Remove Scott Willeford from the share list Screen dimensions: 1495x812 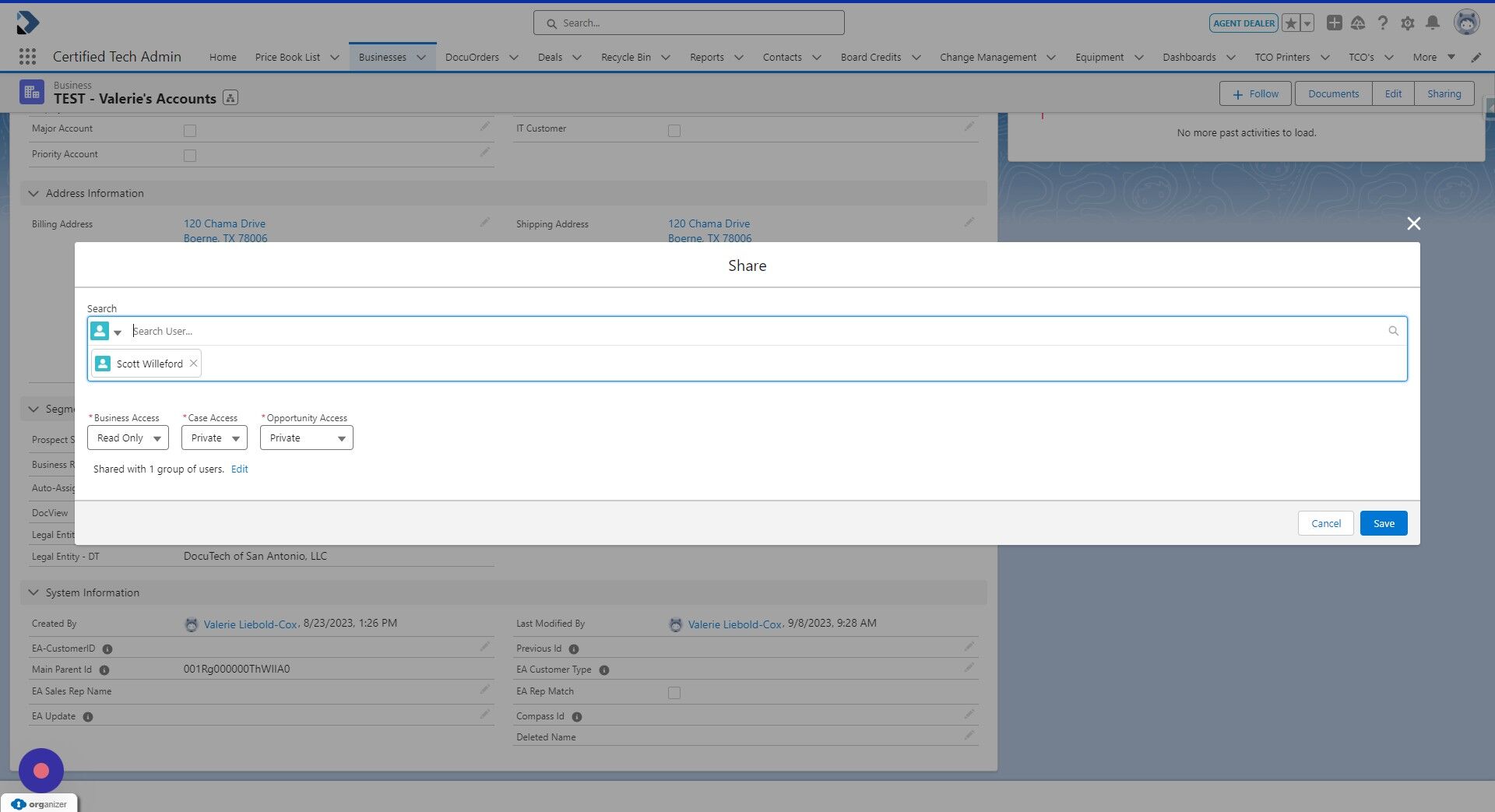click(x=192, y=363)
